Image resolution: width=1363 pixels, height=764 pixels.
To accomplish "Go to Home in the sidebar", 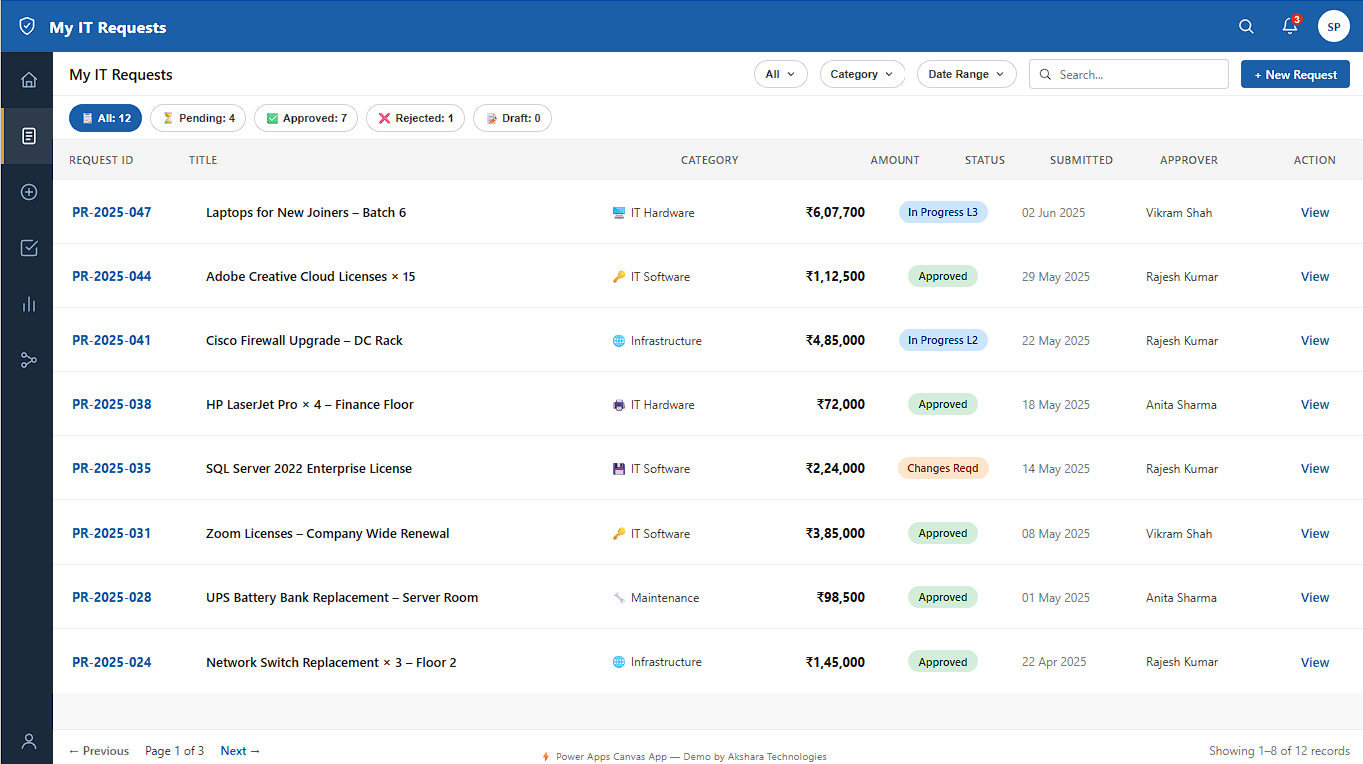I will coord(29,80).
